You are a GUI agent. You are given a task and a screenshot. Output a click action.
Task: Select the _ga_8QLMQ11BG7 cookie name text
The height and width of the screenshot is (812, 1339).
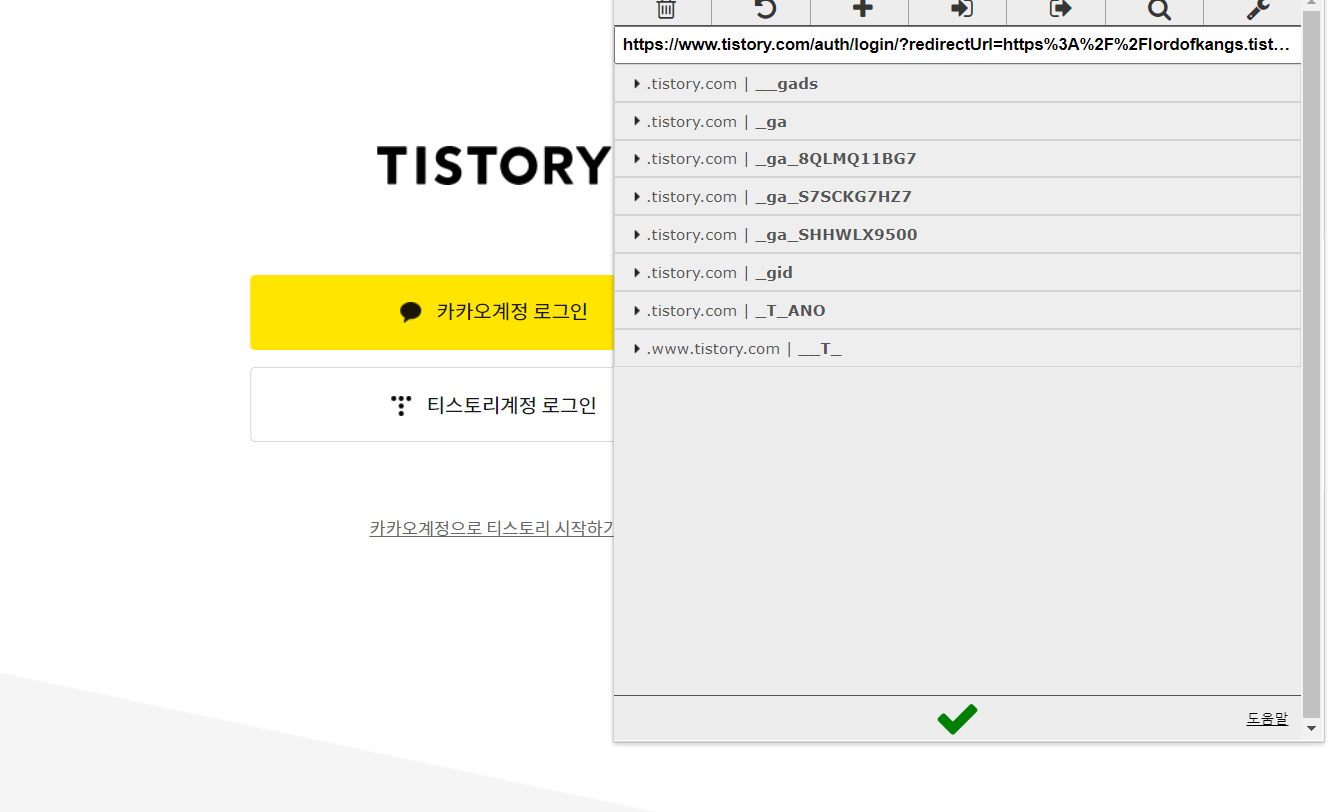836,159
